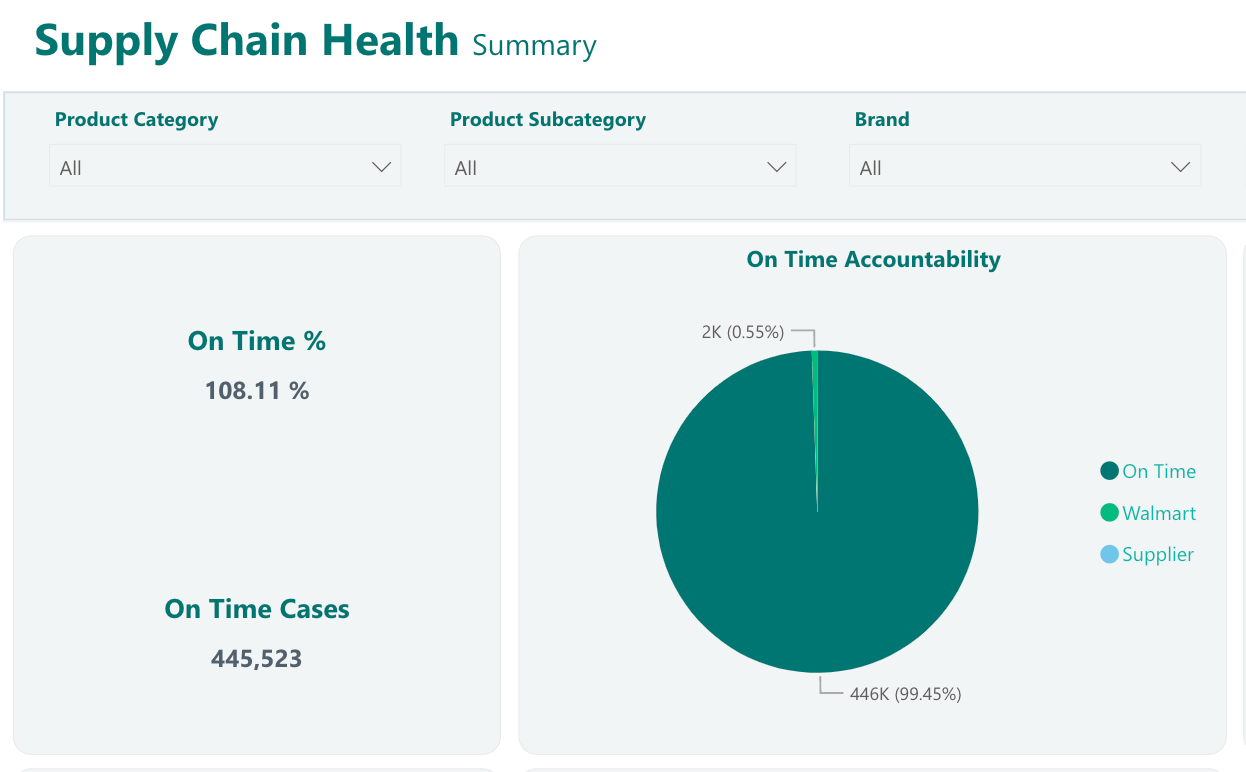Click the Walmart legend label
This screenshot has width=1246, height=772.
coord(1159,513)
